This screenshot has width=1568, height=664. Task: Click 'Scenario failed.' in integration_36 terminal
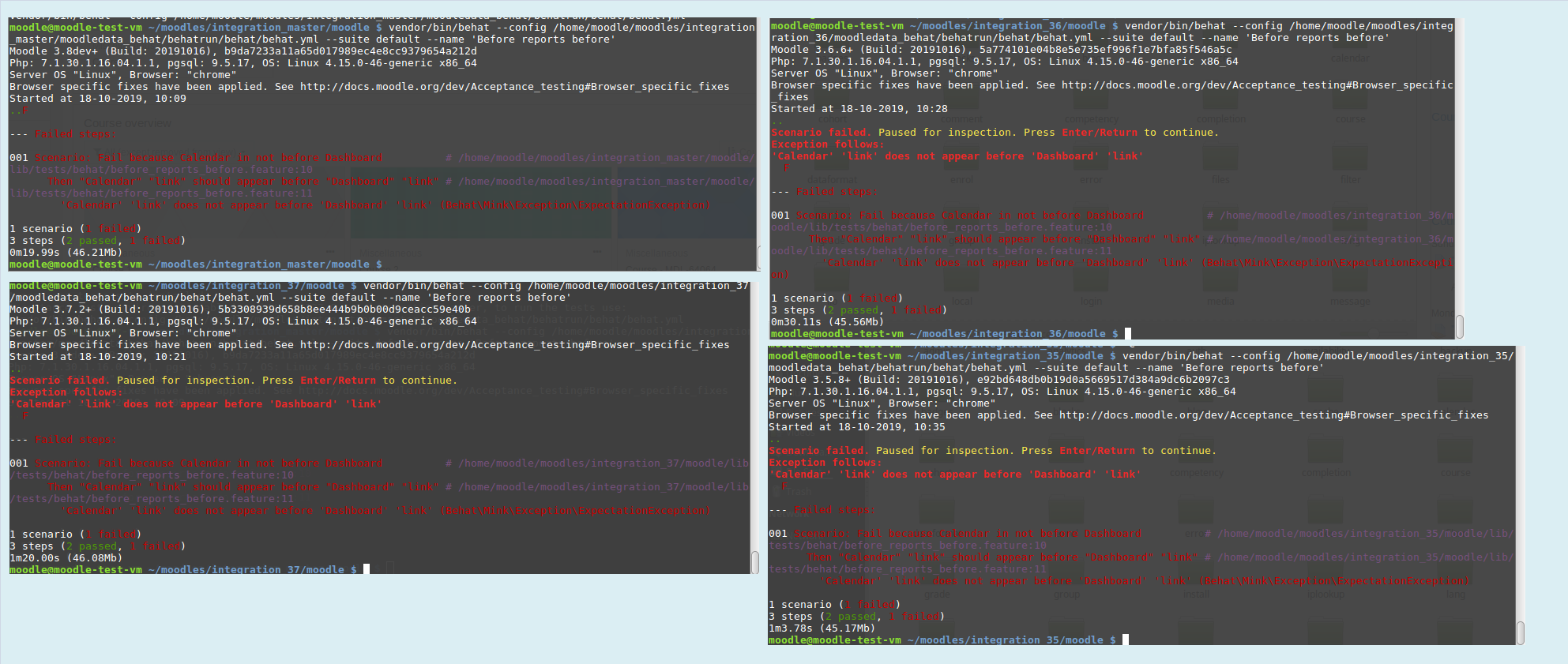821,133
